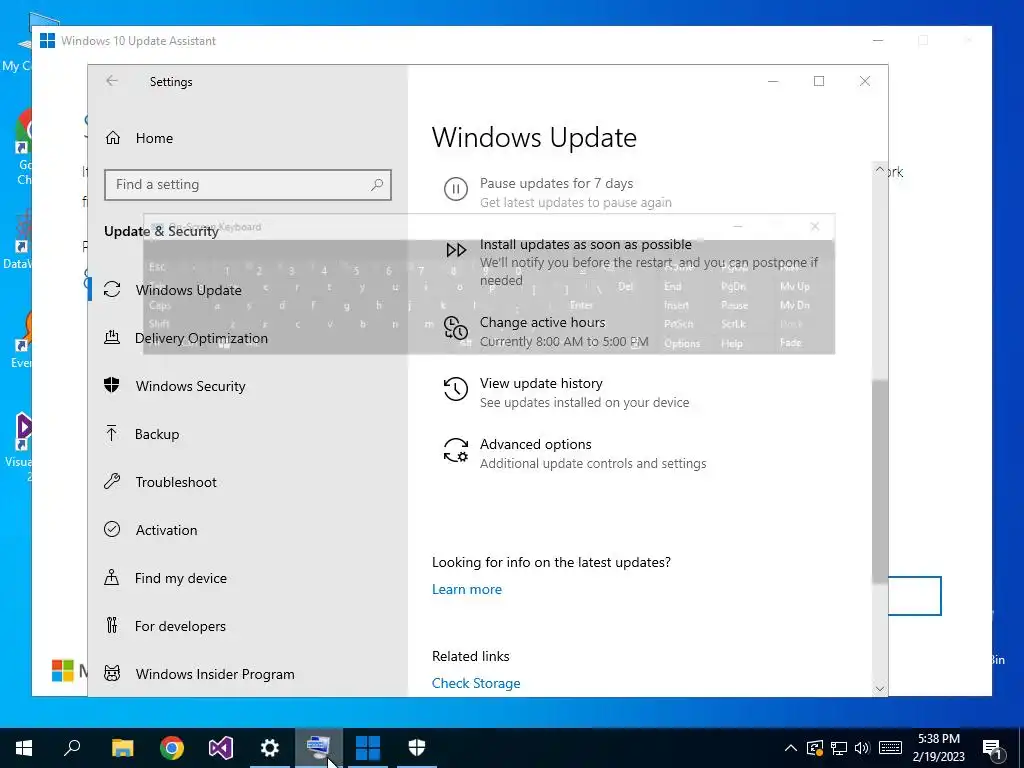Screen dimensions: 1024x768
Task: Click the Find a setting search box
Action: (248, 185)
